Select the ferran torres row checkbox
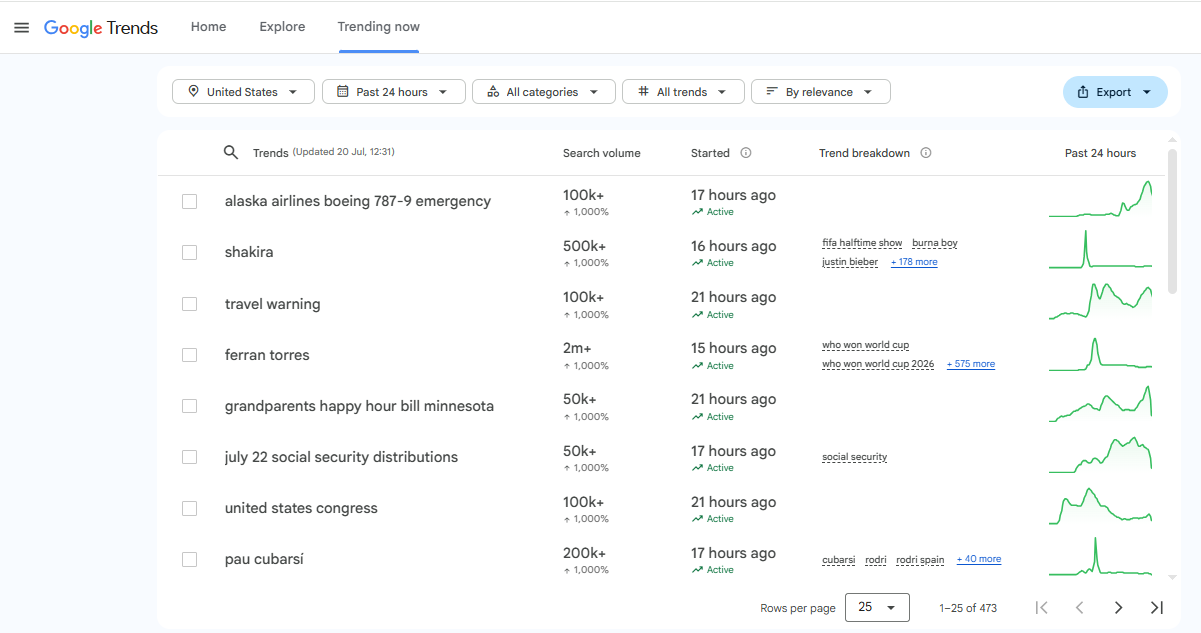Viewport: 1201px width, 633px height. (190, 355)
